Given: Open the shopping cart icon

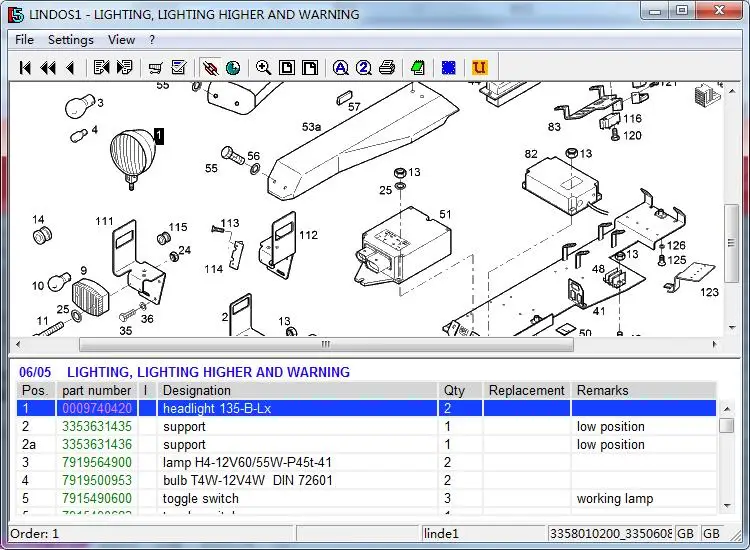Looking at the screenshot, I should tap(155, 68).
